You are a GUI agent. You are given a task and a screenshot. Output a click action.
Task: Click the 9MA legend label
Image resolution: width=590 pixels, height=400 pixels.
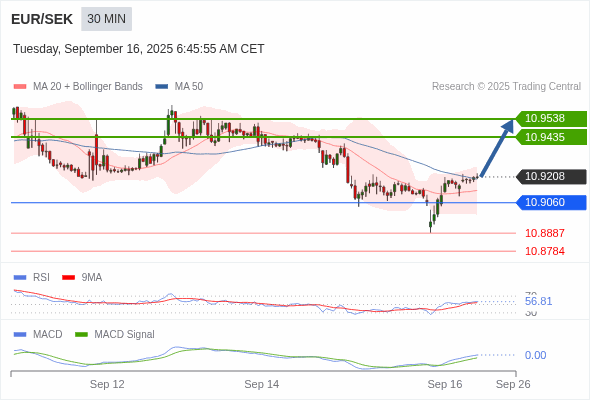point(92,278)
